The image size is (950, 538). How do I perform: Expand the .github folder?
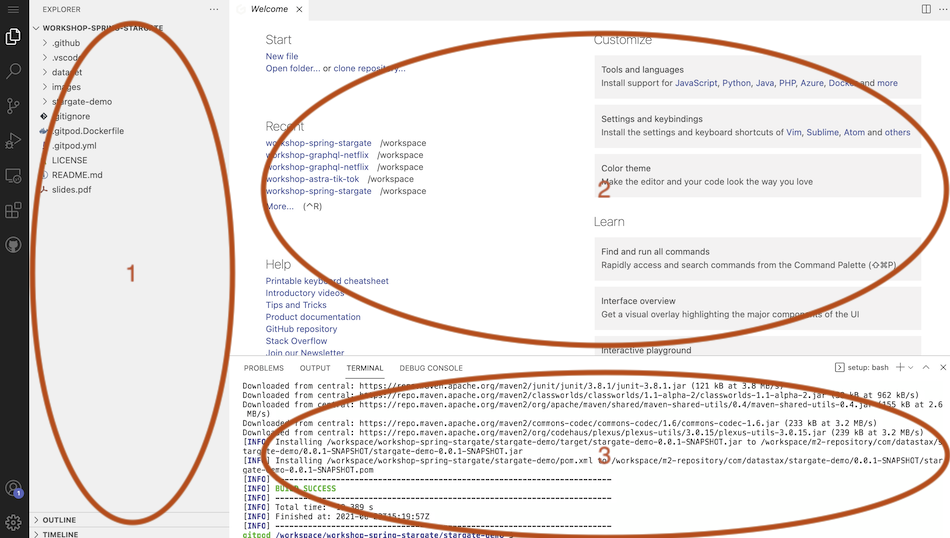pos(129,43)
